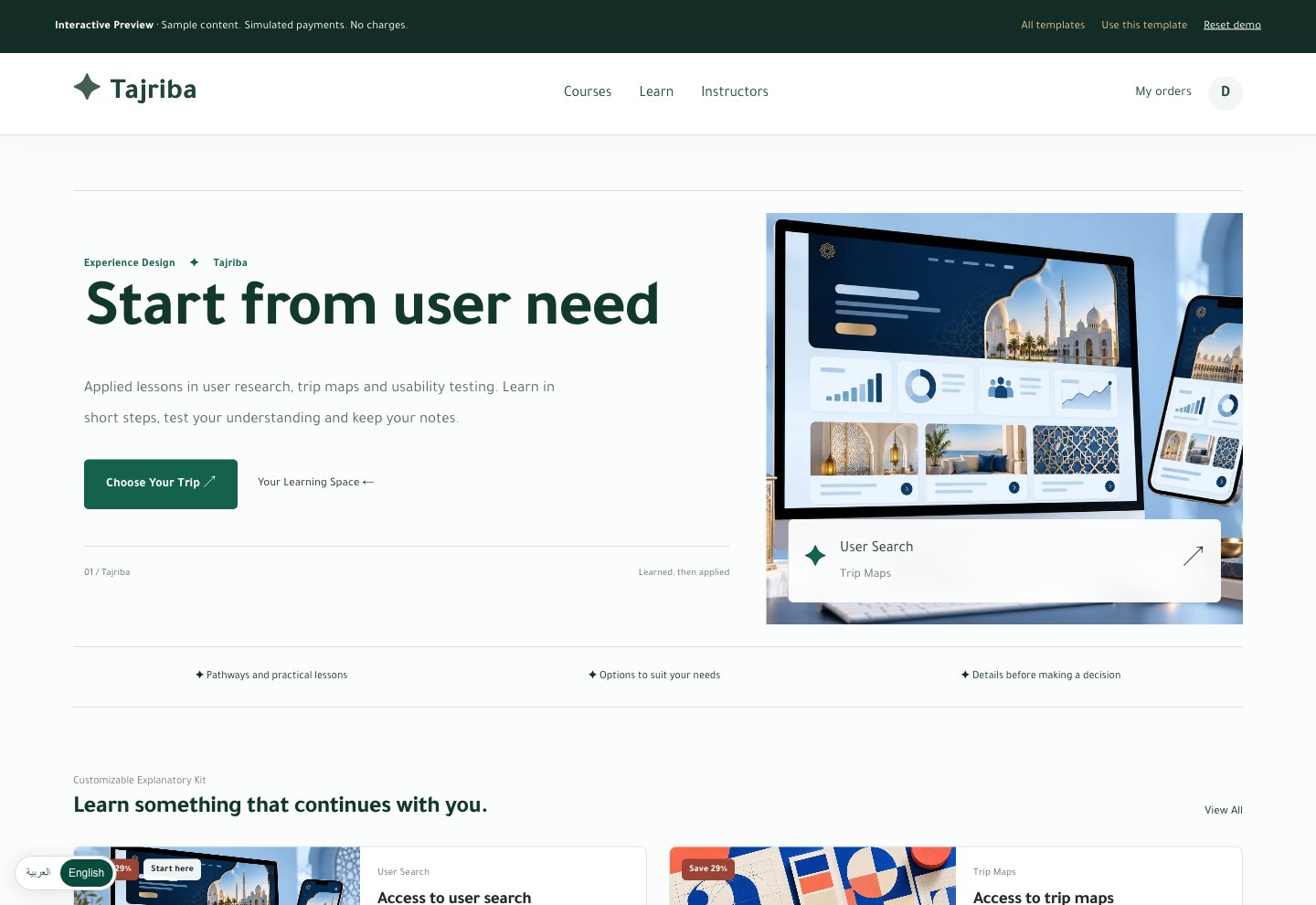Click the Tajriba star logo icon
This screenshot has height=905, width=1316.
pyautogui.click(x=87, y=87)
